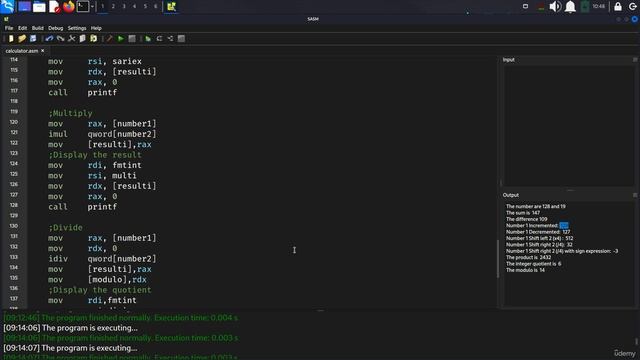
Task: Launch Firefox from the top panel
Action: click(x=69, y=6)
